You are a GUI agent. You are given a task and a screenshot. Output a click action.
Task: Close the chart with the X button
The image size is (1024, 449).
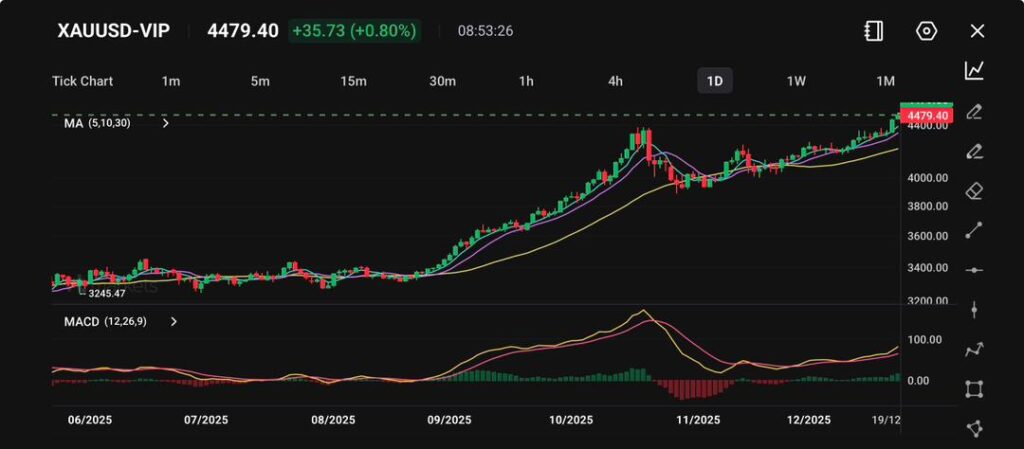[977, 31]
